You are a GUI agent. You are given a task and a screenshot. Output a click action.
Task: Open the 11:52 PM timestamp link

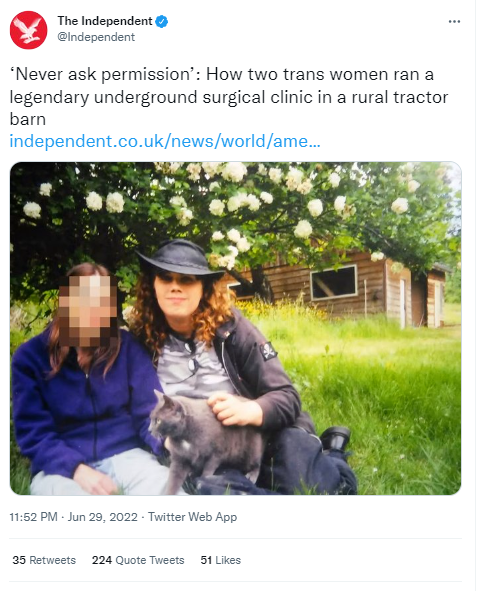(33, 517)
